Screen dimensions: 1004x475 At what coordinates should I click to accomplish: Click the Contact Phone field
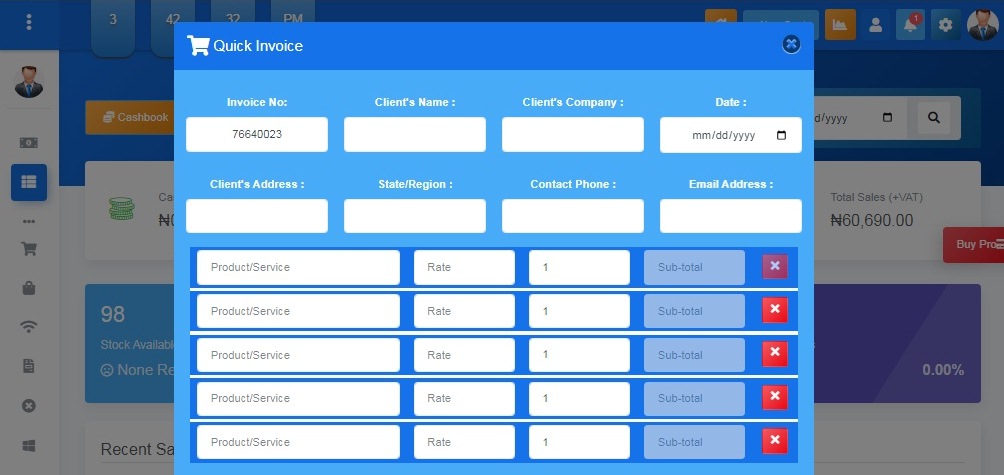click(573, 216)
